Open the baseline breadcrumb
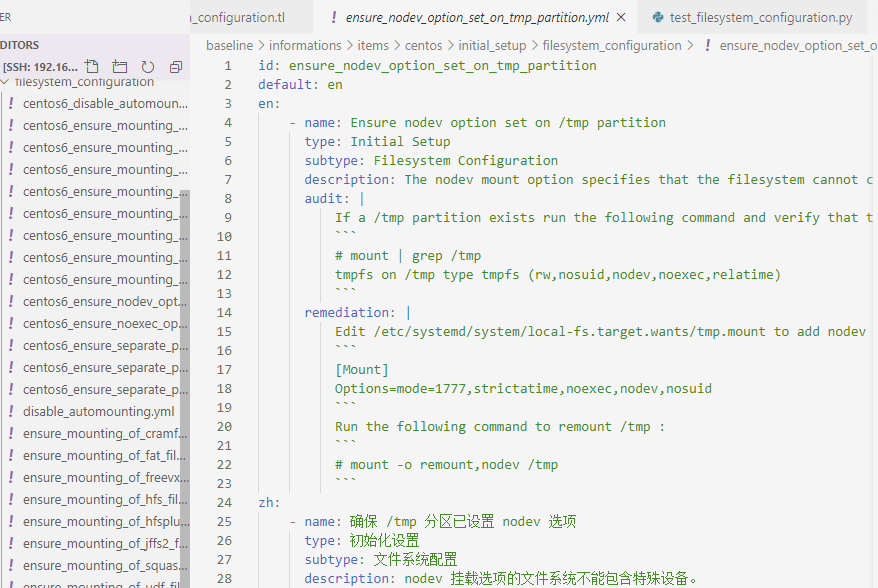This screenshot has height=588, width=878. (x=230, y=45)
